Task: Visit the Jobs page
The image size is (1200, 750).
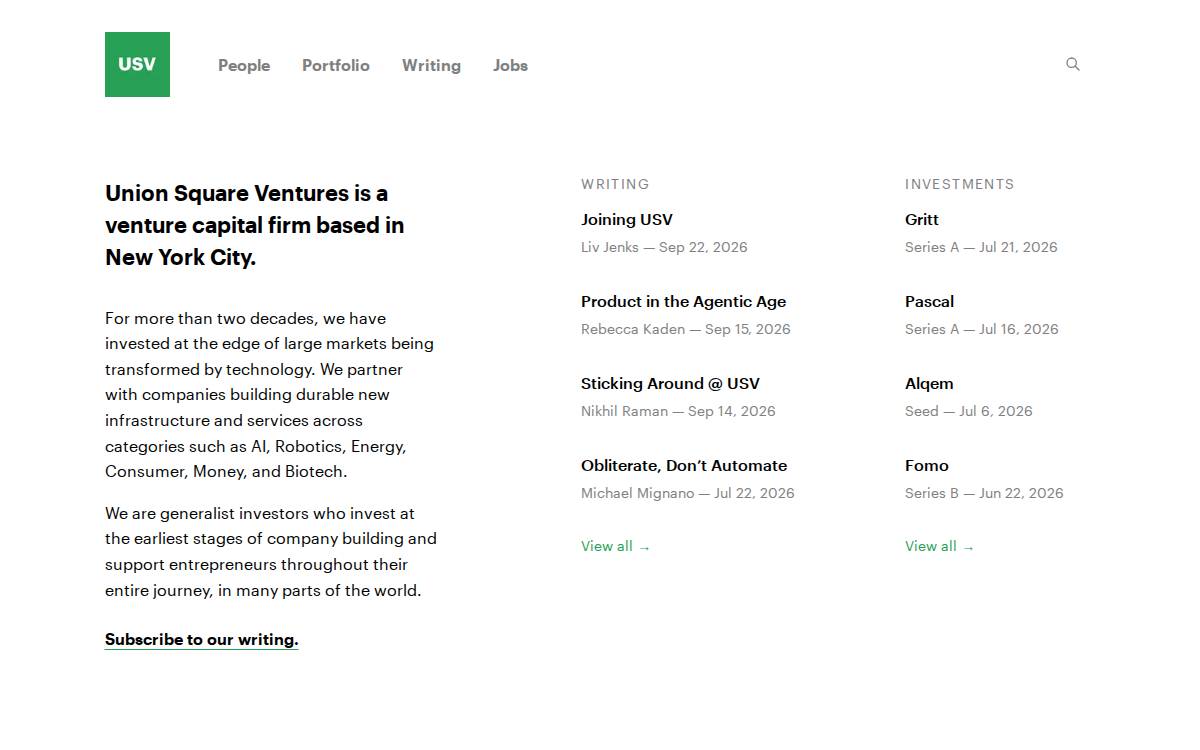Action: (x=510, y=65)
